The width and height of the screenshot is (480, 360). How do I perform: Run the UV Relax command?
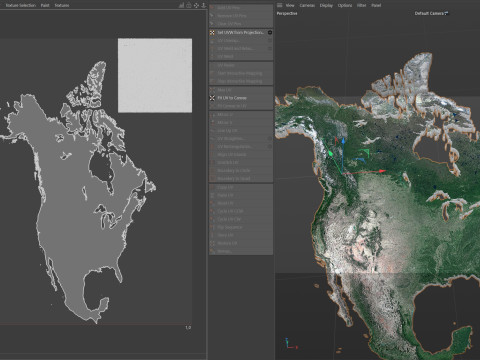(241, 65)
